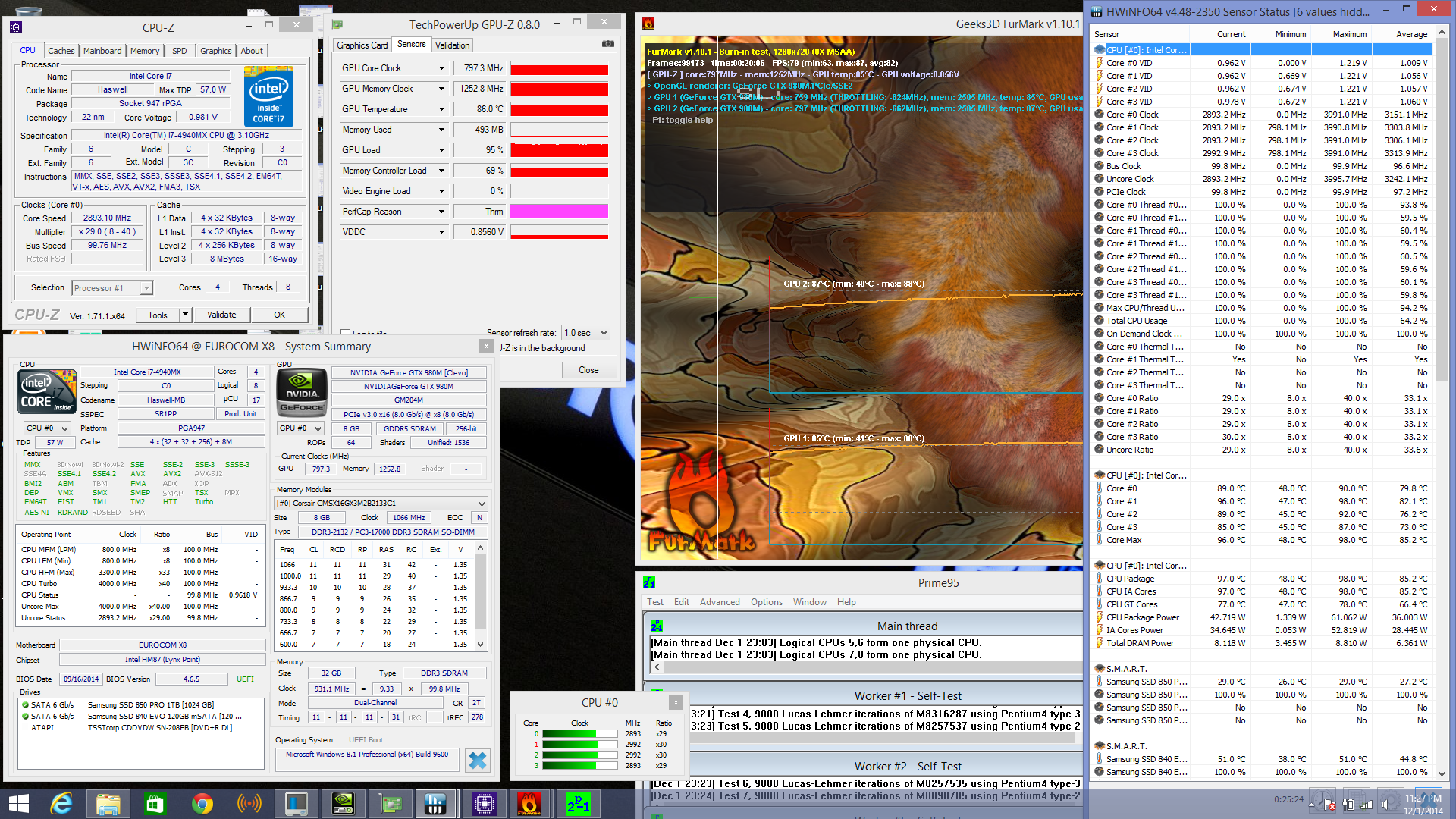Click the FurMark title bar flame icon
1456x819 pixels.
coord(648,24)
